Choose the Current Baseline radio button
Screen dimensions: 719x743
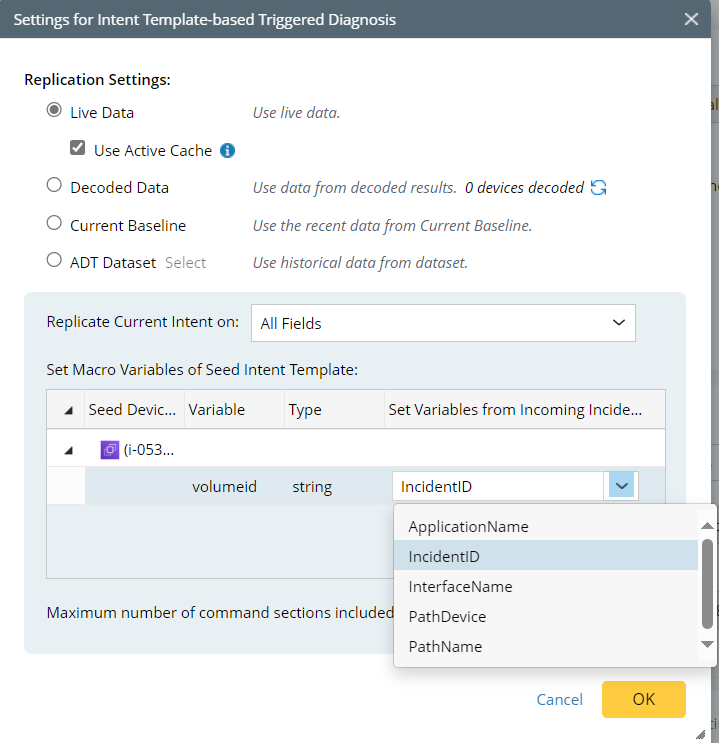pyautogui.click(x=54, y=223)
